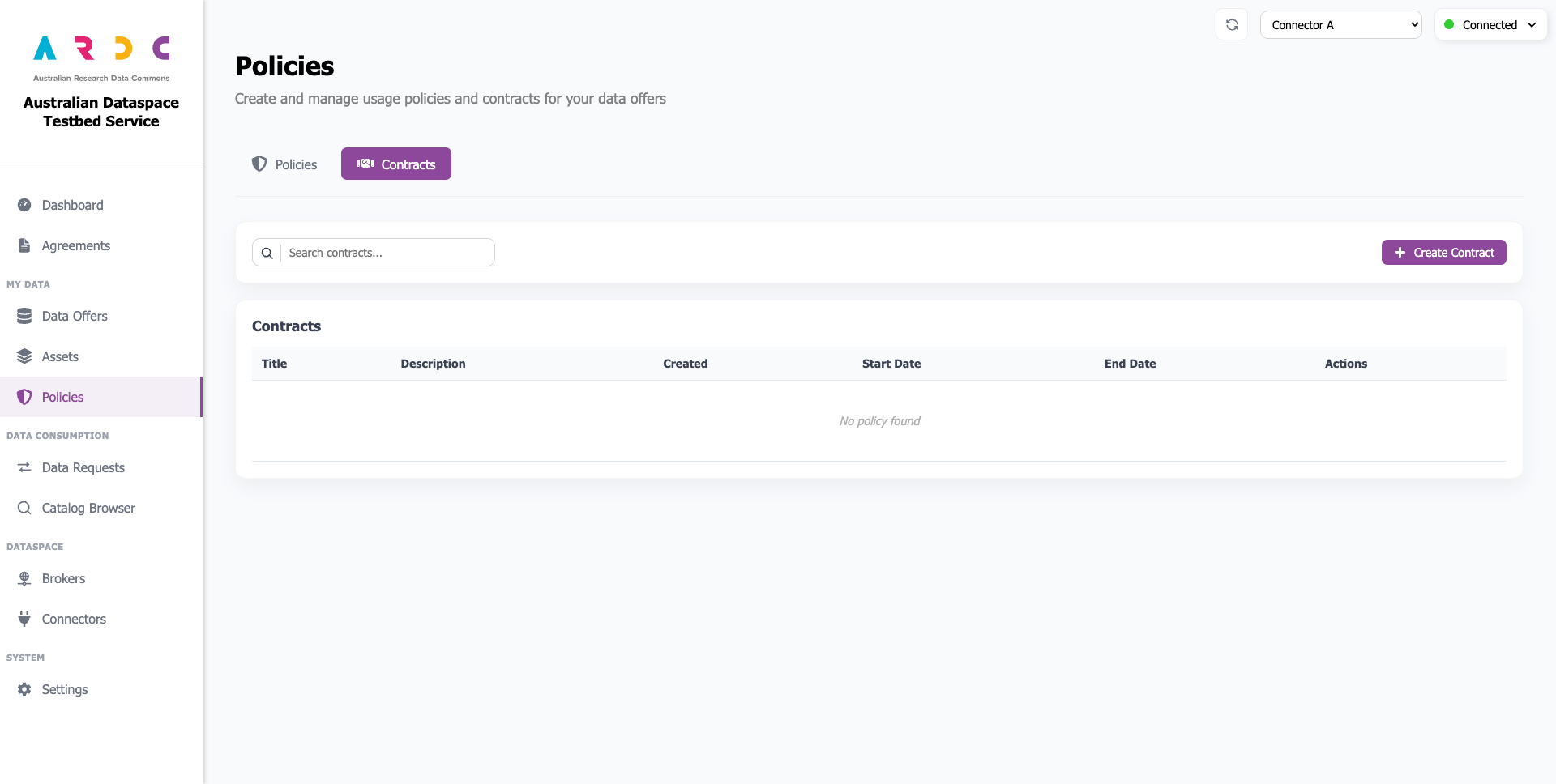
Task: Click the Data Offers database icon
Action: [x=24, y=316]
